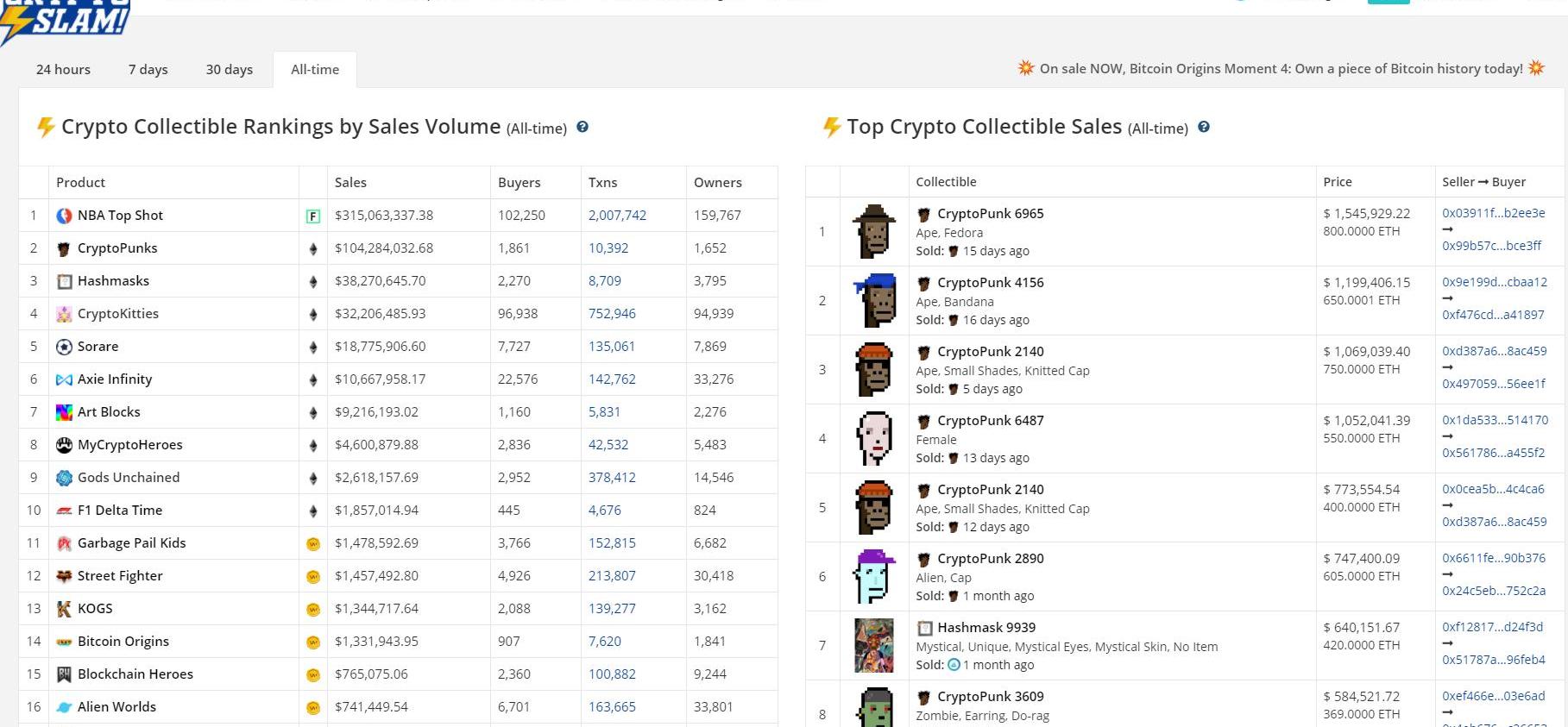Click Sorare soccer ball icon
The width and height of the screenshot is (1568, 727).
[x=64, y=347]
